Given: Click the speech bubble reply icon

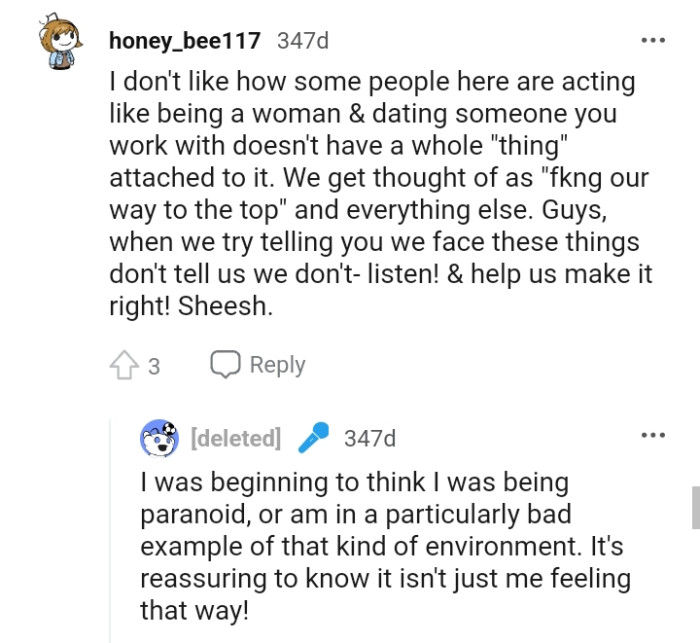Looking at the screenshot, I should [x=224, y=365].
